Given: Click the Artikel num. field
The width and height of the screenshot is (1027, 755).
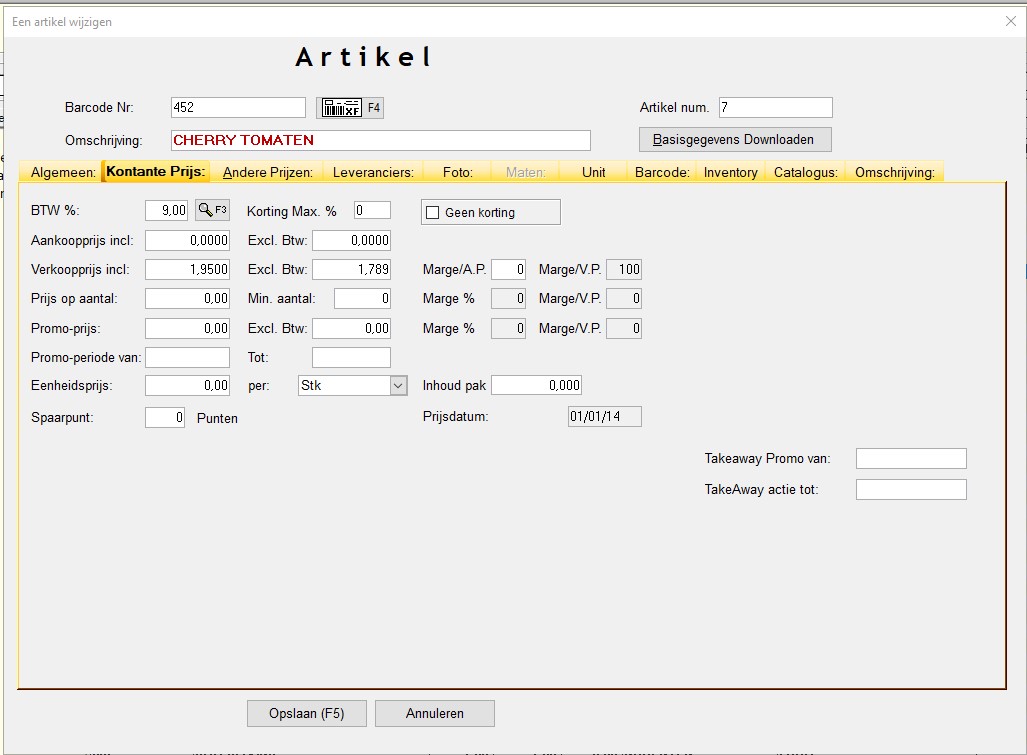Looking at the screenshot, I should [775, 107].
